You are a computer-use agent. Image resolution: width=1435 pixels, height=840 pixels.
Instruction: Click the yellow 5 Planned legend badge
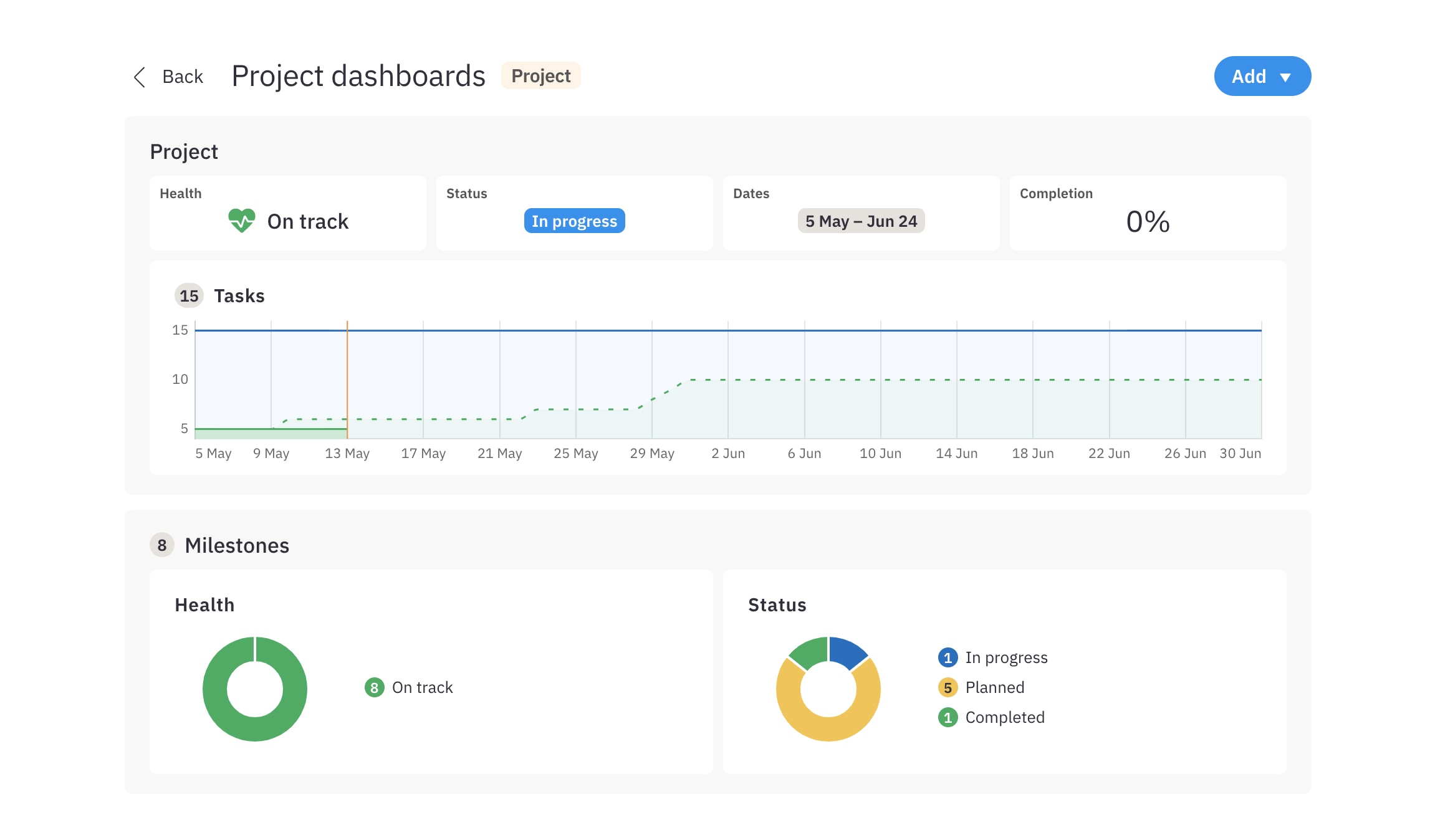click(948, 687)
